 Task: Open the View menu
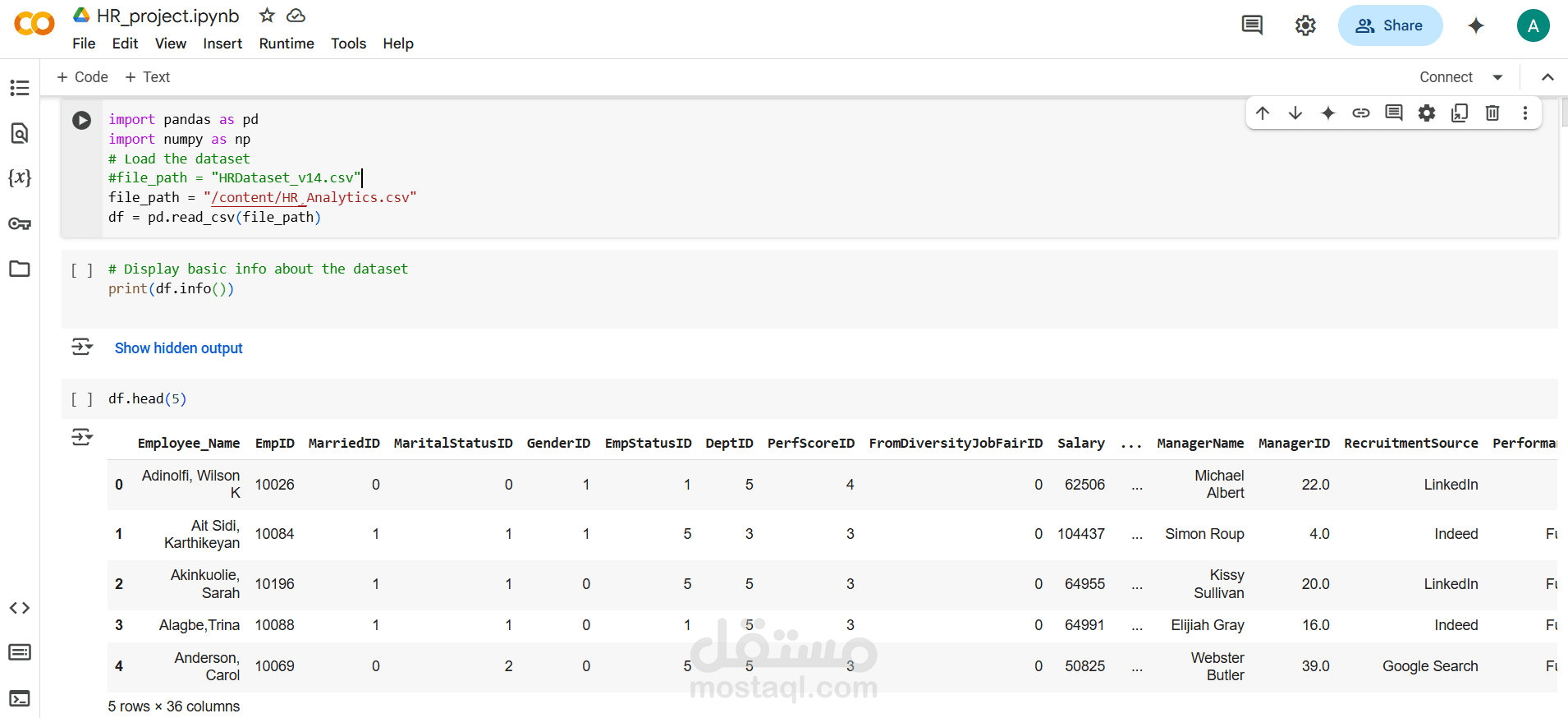[171, 44]
